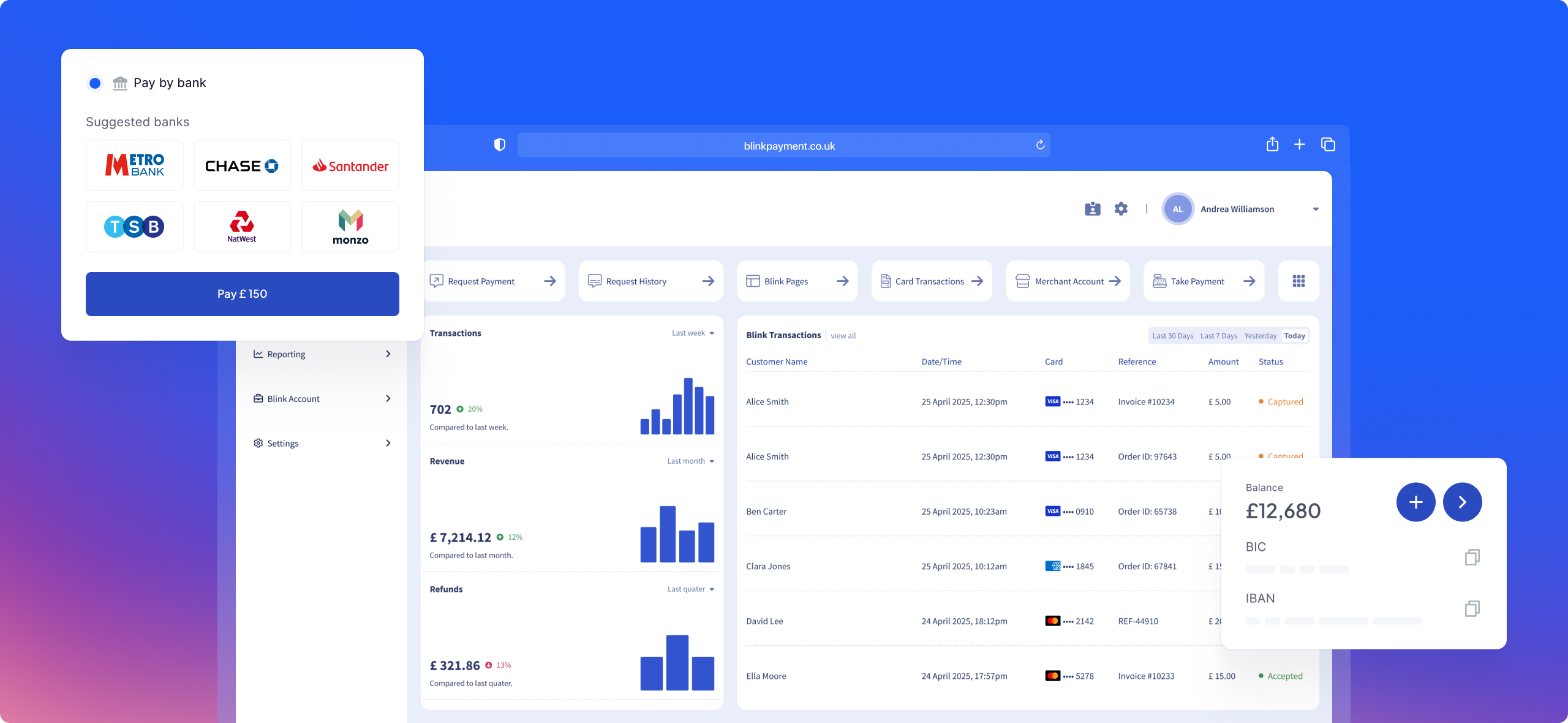Open the Take Payment shortcut
Image resolution: width=1568 pixels, height=723 pixels.
pyautogui.click(x=1204, y=281)
